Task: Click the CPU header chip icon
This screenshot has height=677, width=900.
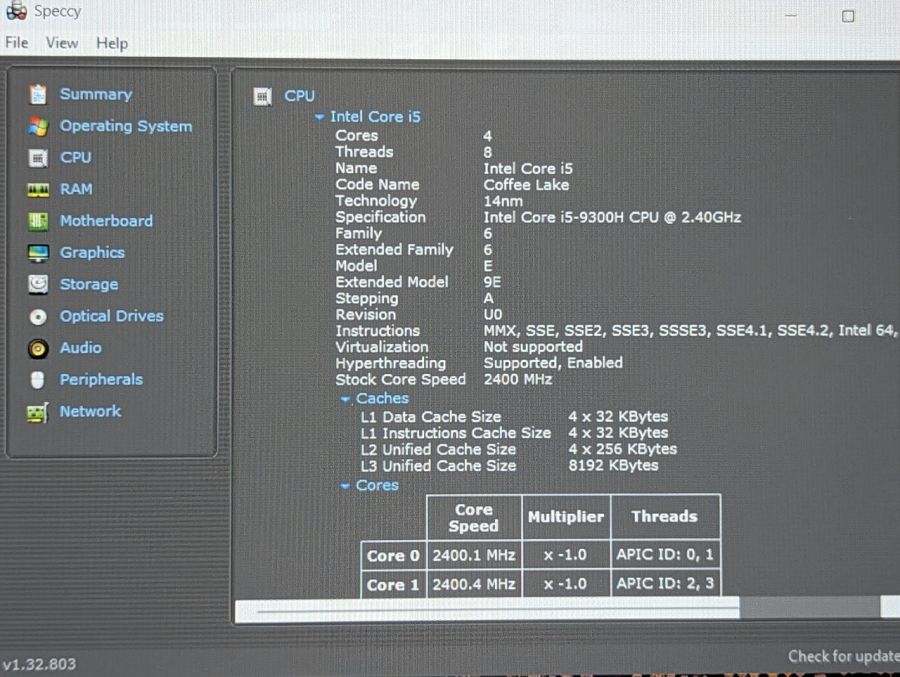Action: pyautogui.click(x=262, y=96)
